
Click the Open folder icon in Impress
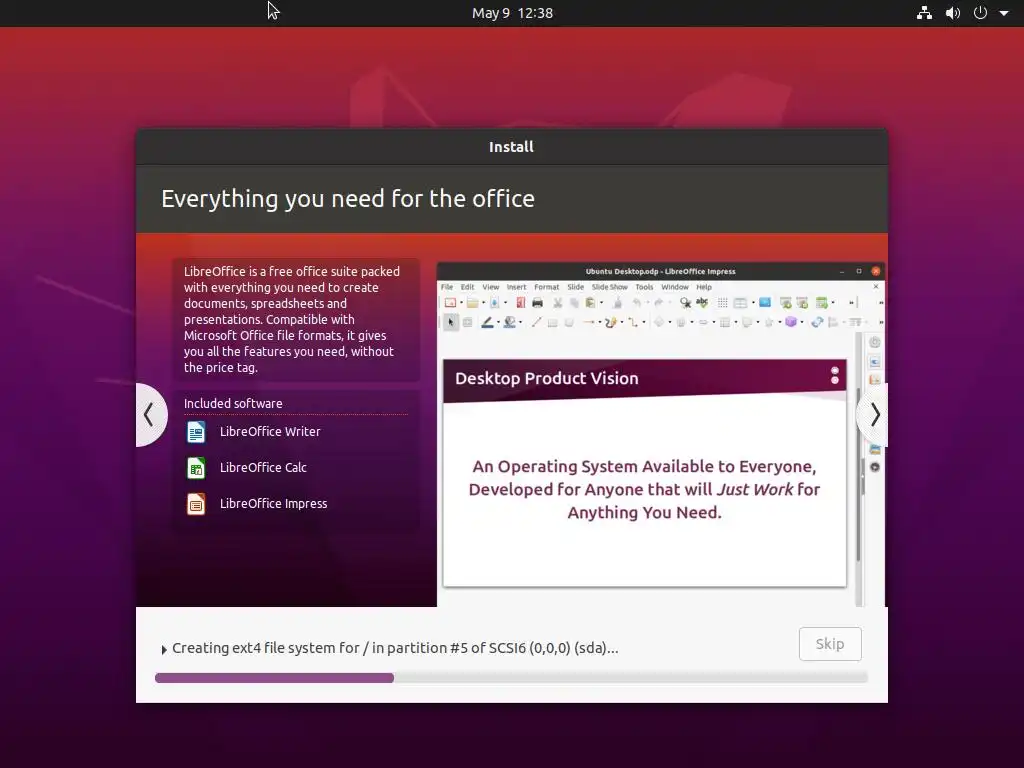472,302
